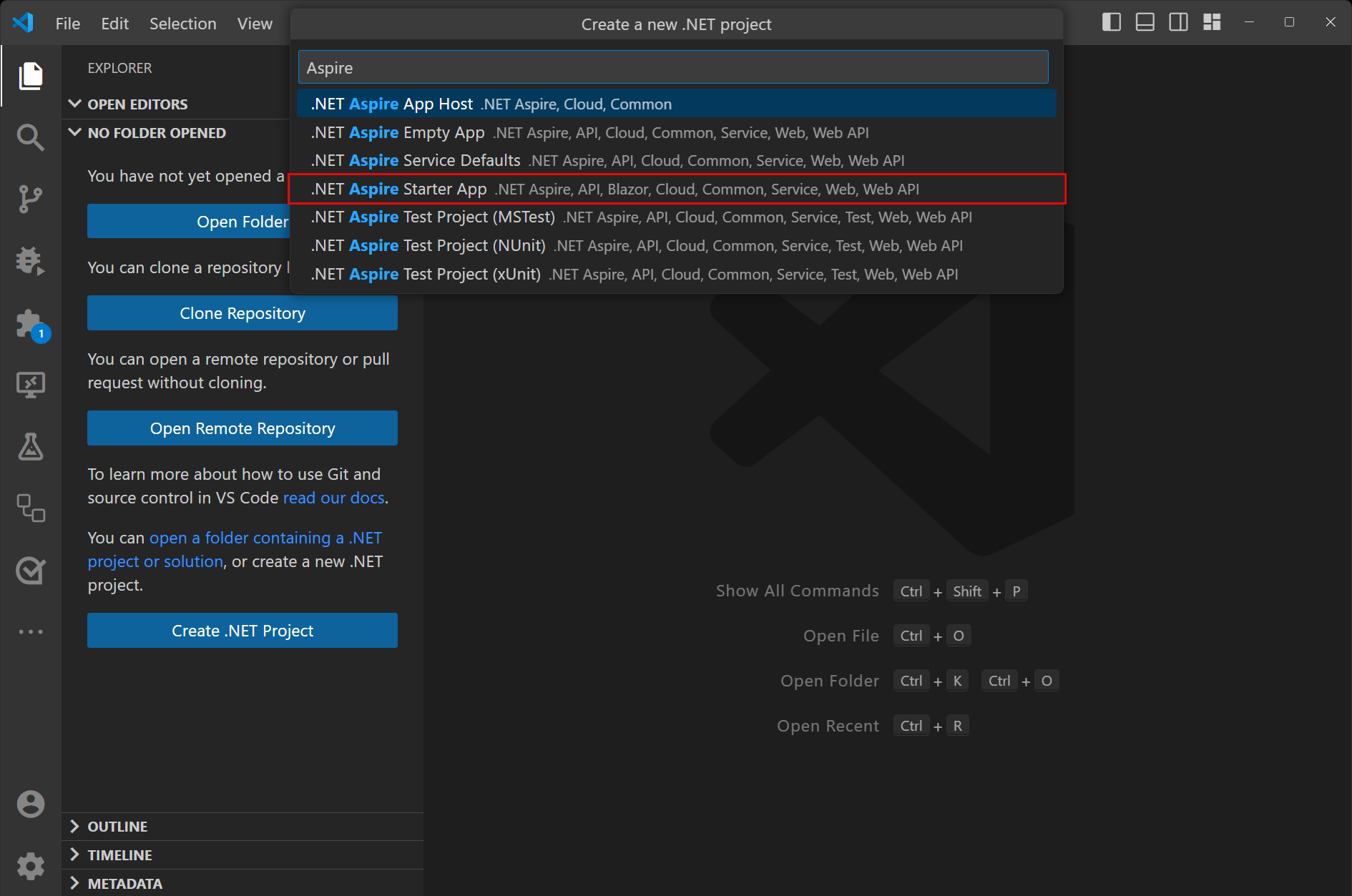The height and width of the screenshot is (896, 1352).
Task: Open the Run and Debug view
Action: (x=30, y=260)
